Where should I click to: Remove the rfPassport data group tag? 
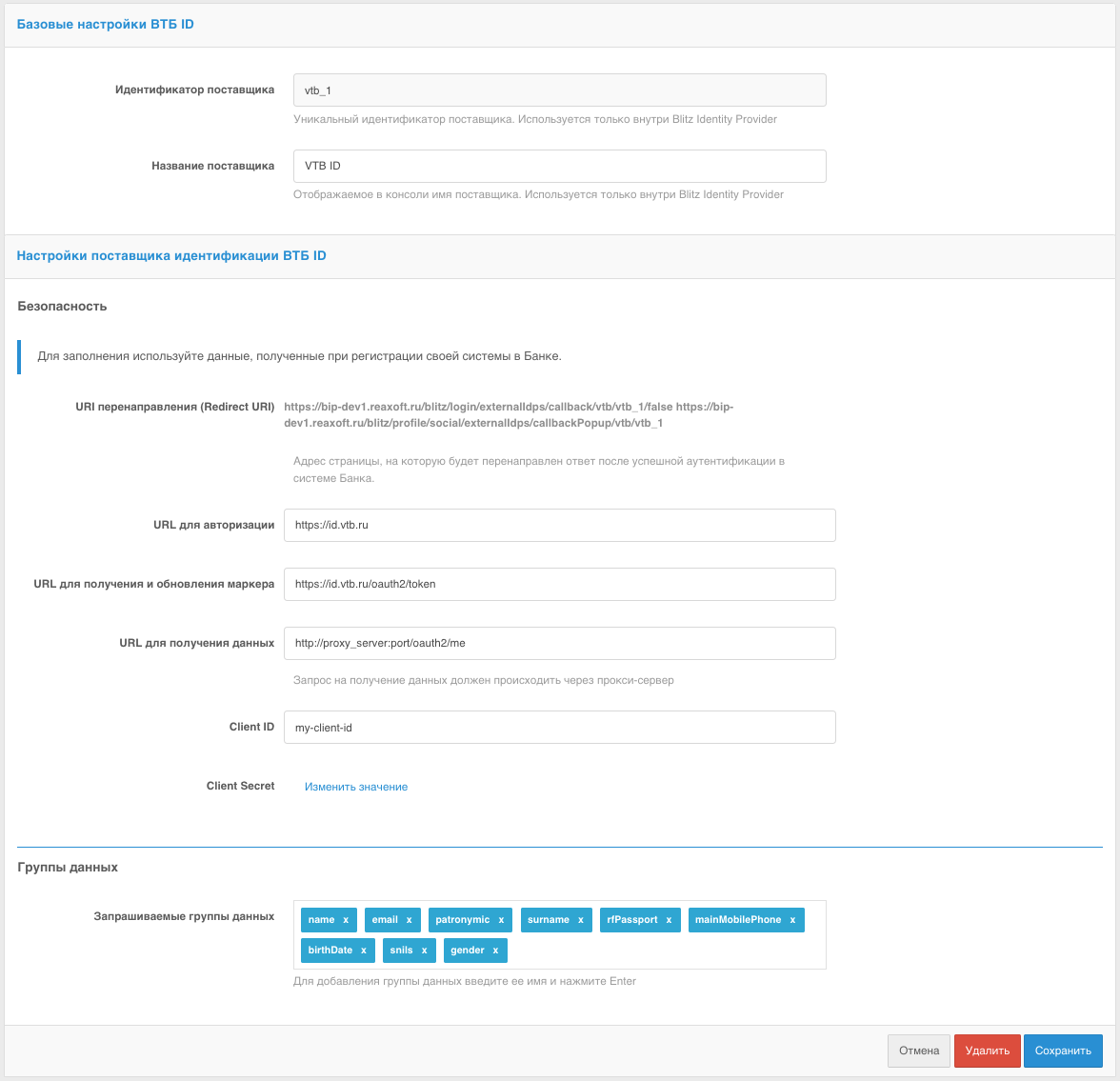point(670,920)
